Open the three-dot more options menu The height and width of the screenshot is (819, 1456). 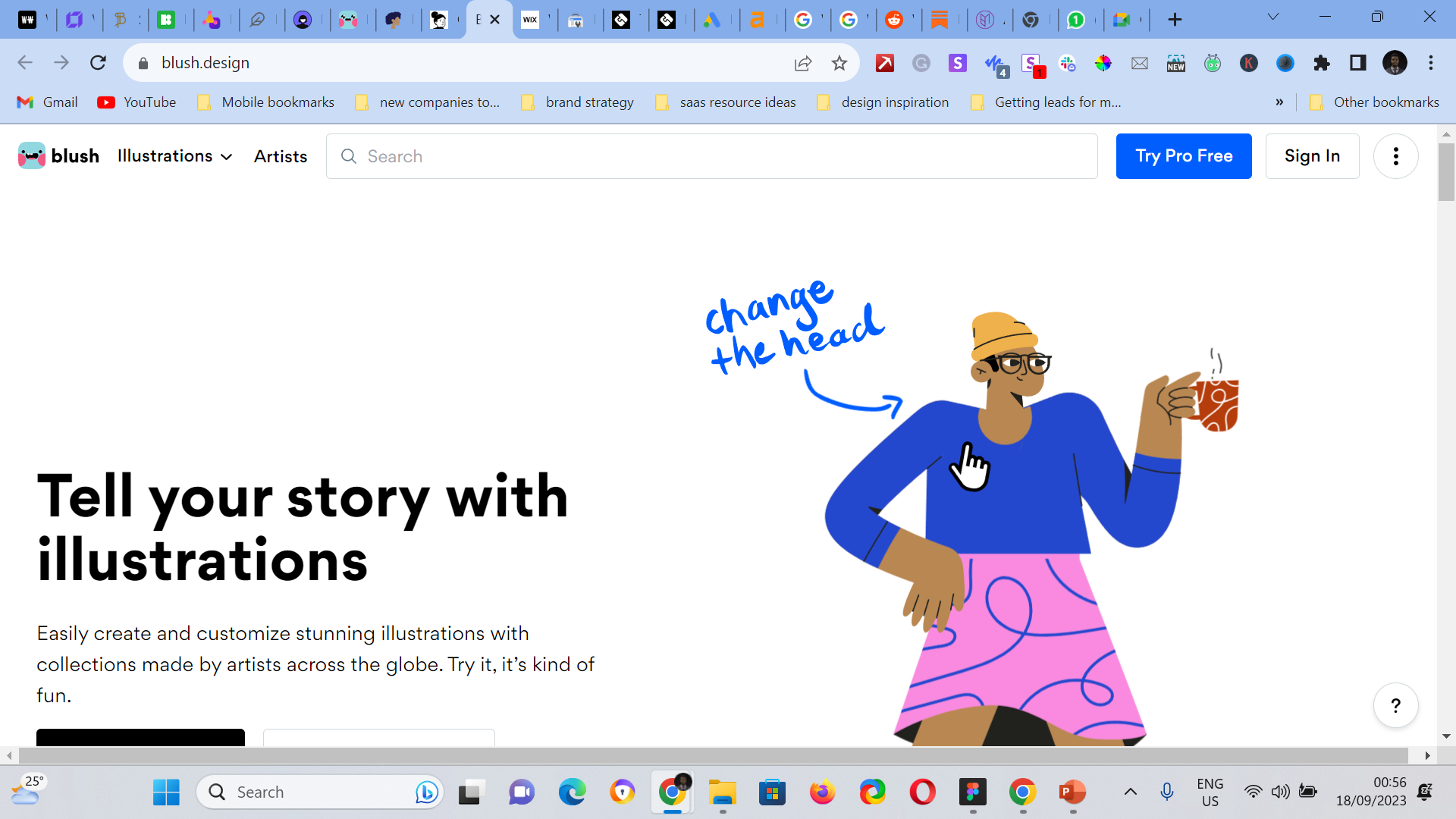click(x=1395, y=156)
